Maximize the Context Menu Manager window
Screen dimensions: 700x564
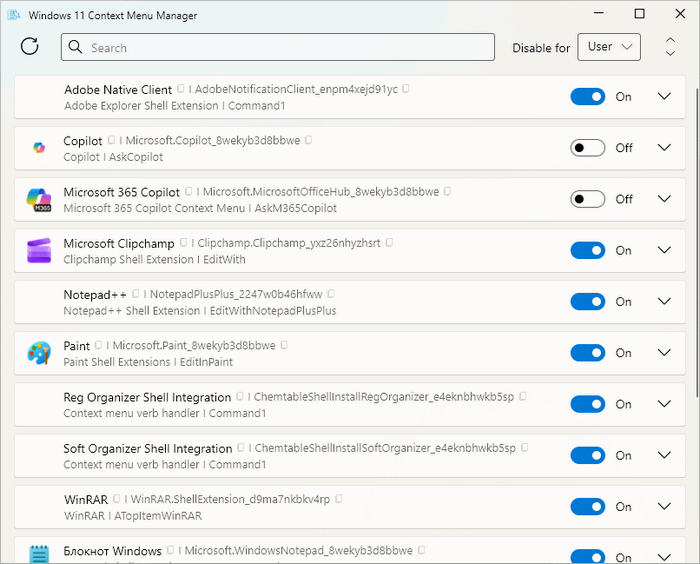(x=639, y=14)
